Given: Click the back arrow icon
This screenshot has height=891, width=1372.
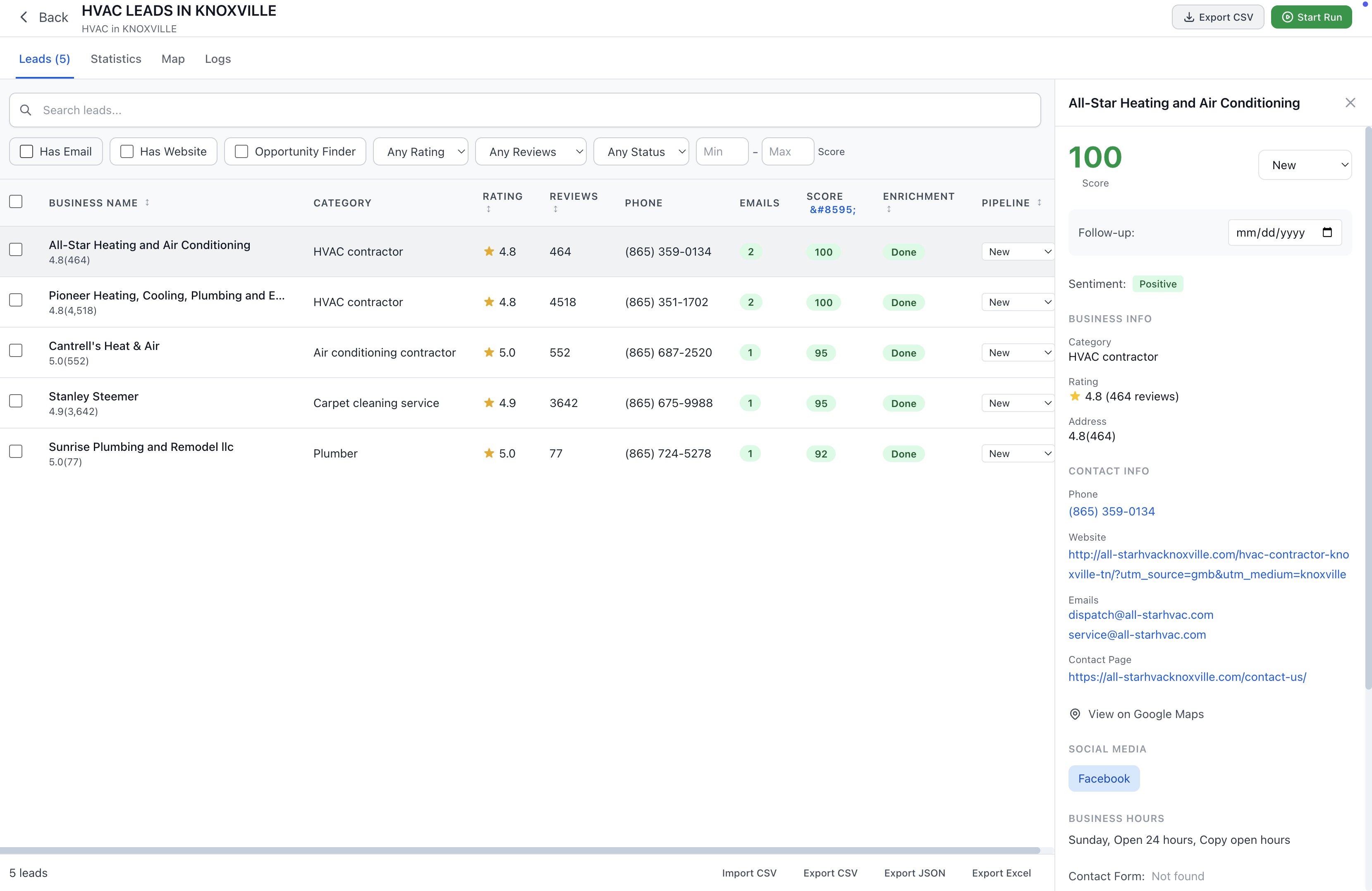Looking at the screenshot, I should (x=24, y=17).
